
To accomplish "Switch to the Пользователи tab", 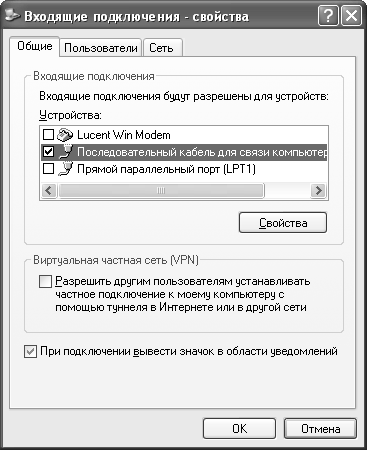I will (x=101, y=48).
